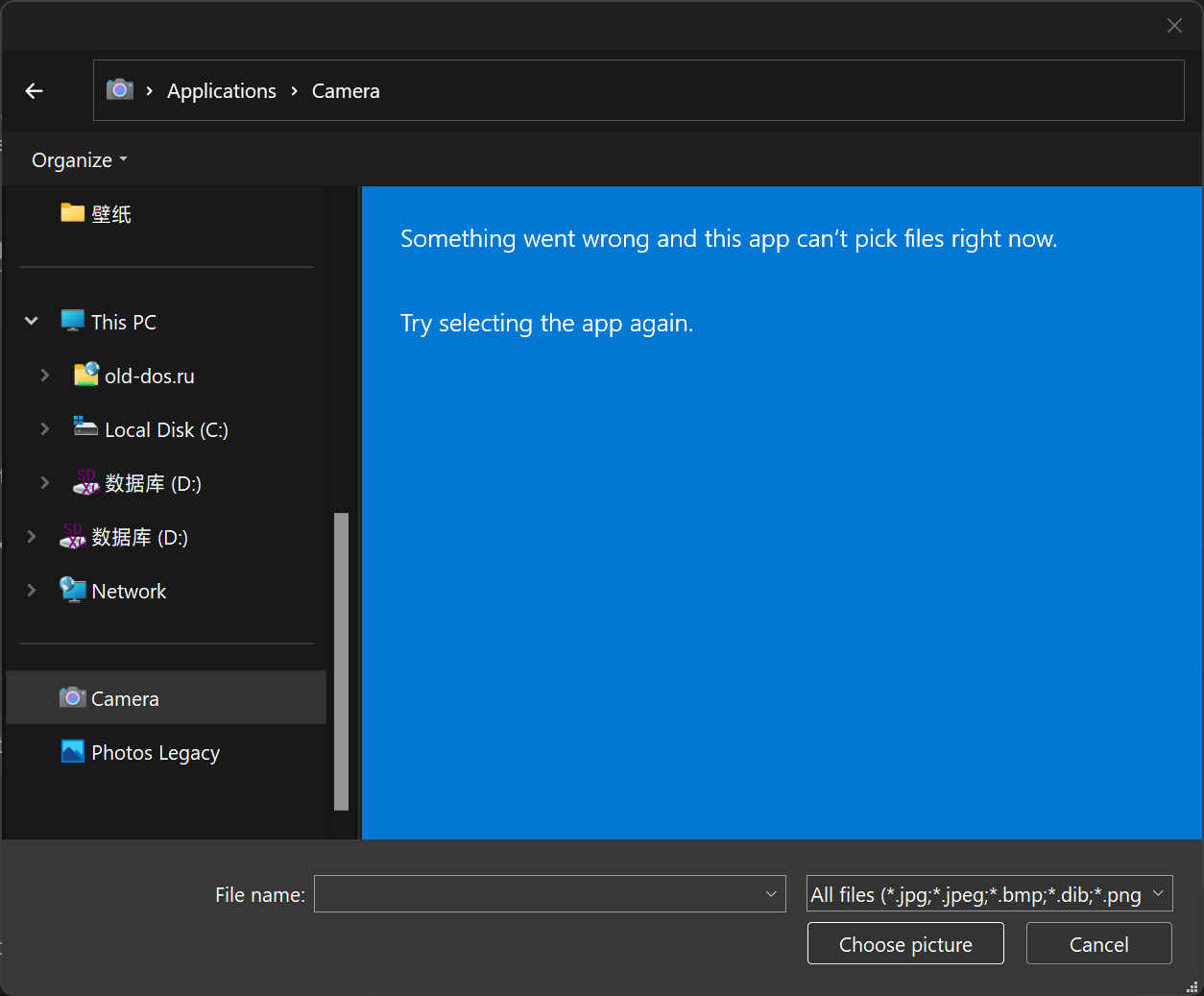Click the Cancel button
This screenshot has width=1204, height=996.
(x=1098, y=944)
